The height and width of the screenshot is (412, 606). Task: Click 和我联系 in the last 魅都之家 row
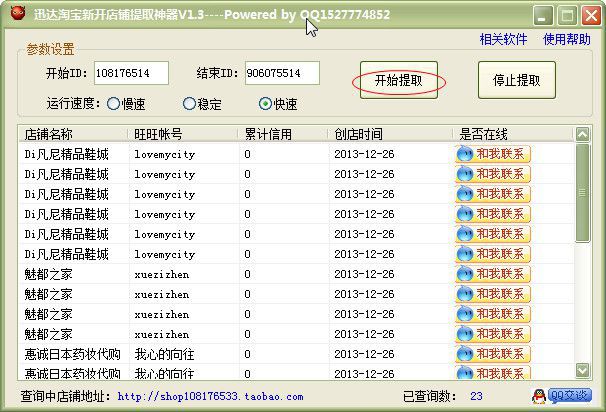[x=493, y=334]
